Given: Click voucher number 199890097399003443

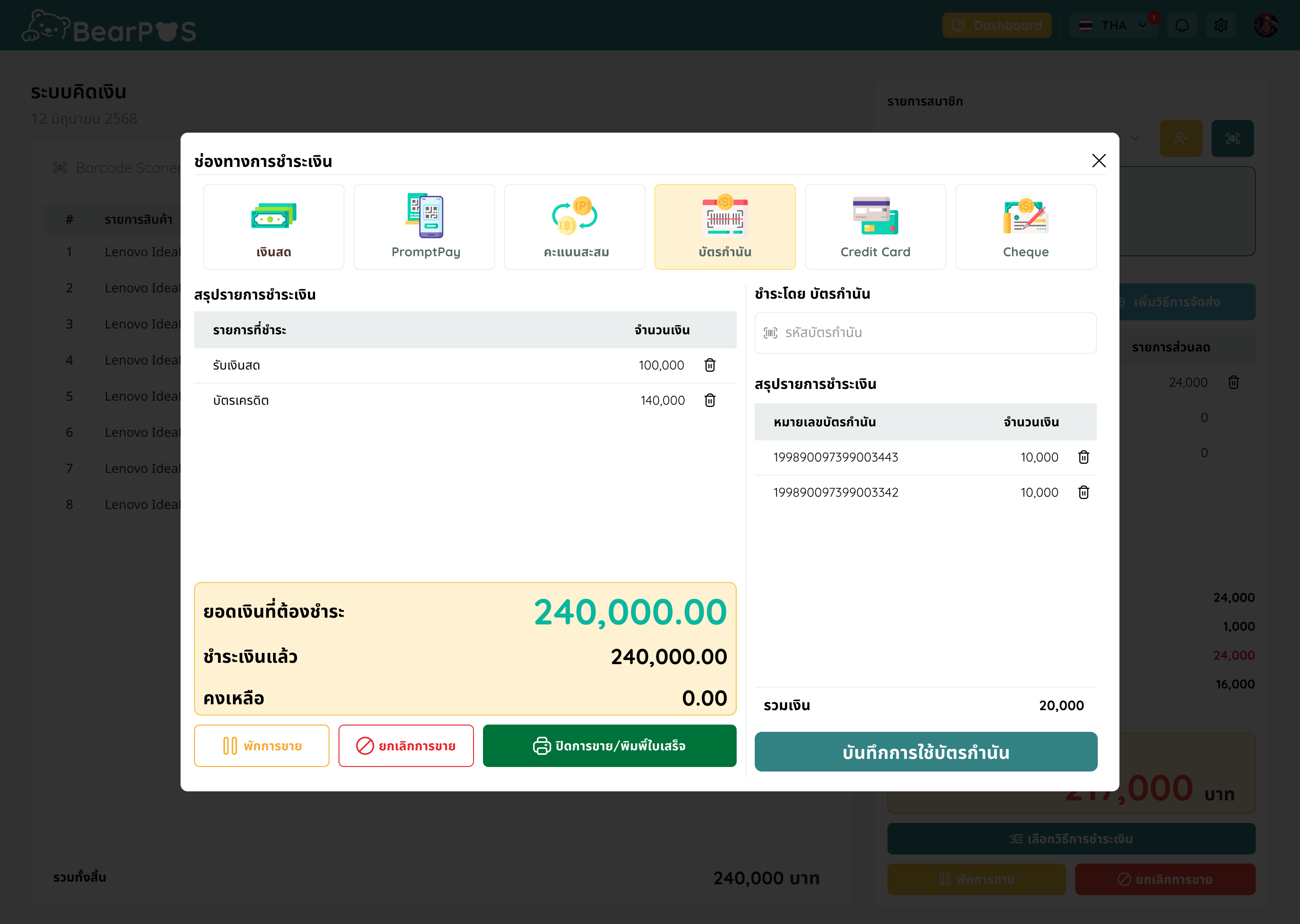Looking at the screenshot, I should point(836,457).
